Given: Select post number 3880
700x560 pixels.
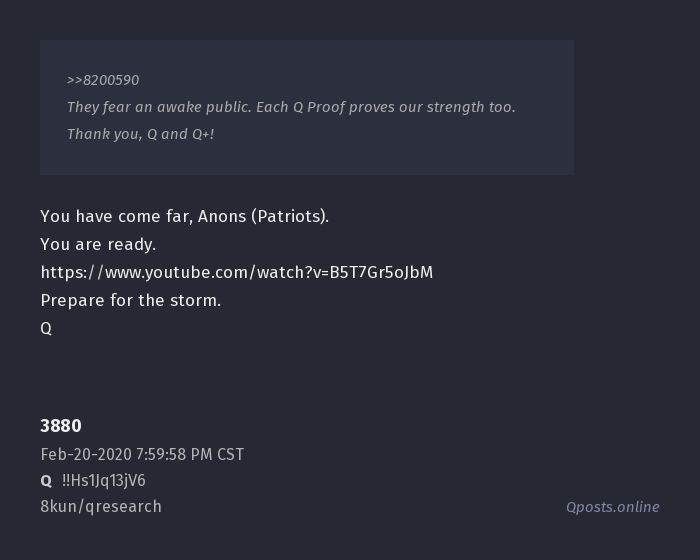Looking at the screenshot, I should click(61, 426).
